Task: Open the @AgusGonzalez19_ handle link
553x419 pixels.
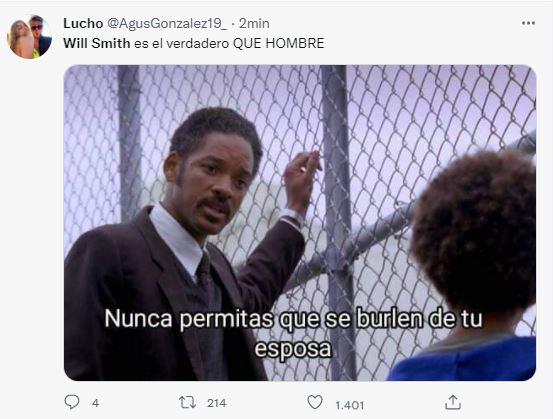Action: 167,24
